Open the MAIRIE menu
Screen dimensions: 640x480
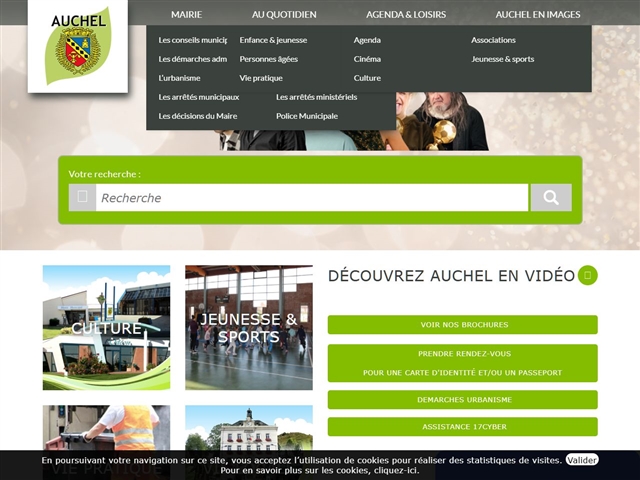[187, 15]
